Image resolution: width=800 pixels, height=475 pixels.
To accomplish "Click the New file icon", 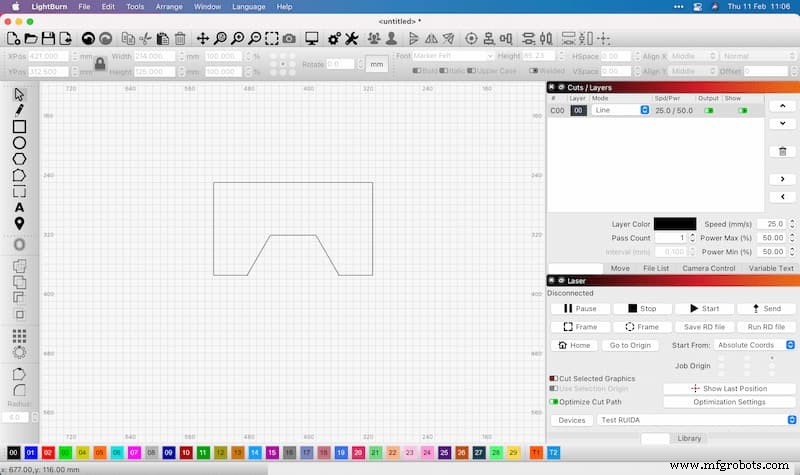I will coord(14,39).
